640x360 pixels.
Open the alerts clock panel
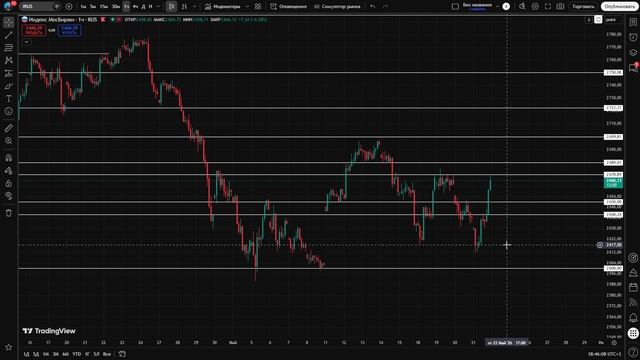(x=633, y=38)
